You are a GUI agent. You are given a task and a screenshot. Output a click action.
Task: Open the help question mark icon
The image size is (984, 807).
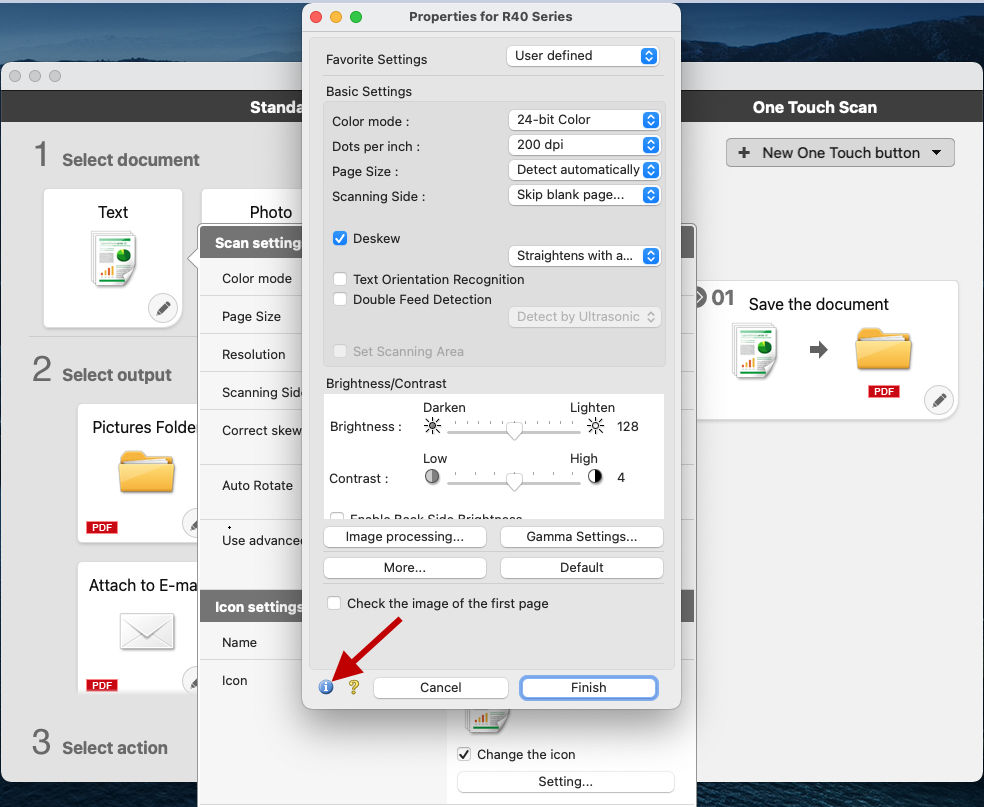click(x=351, y=687)
